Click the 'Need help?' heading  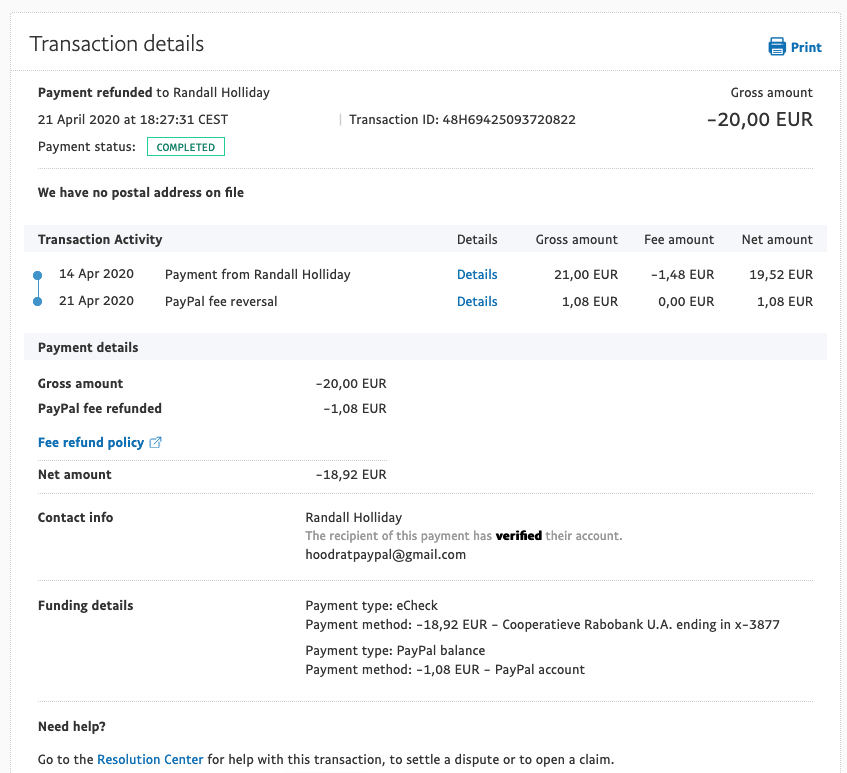point(72,727)
